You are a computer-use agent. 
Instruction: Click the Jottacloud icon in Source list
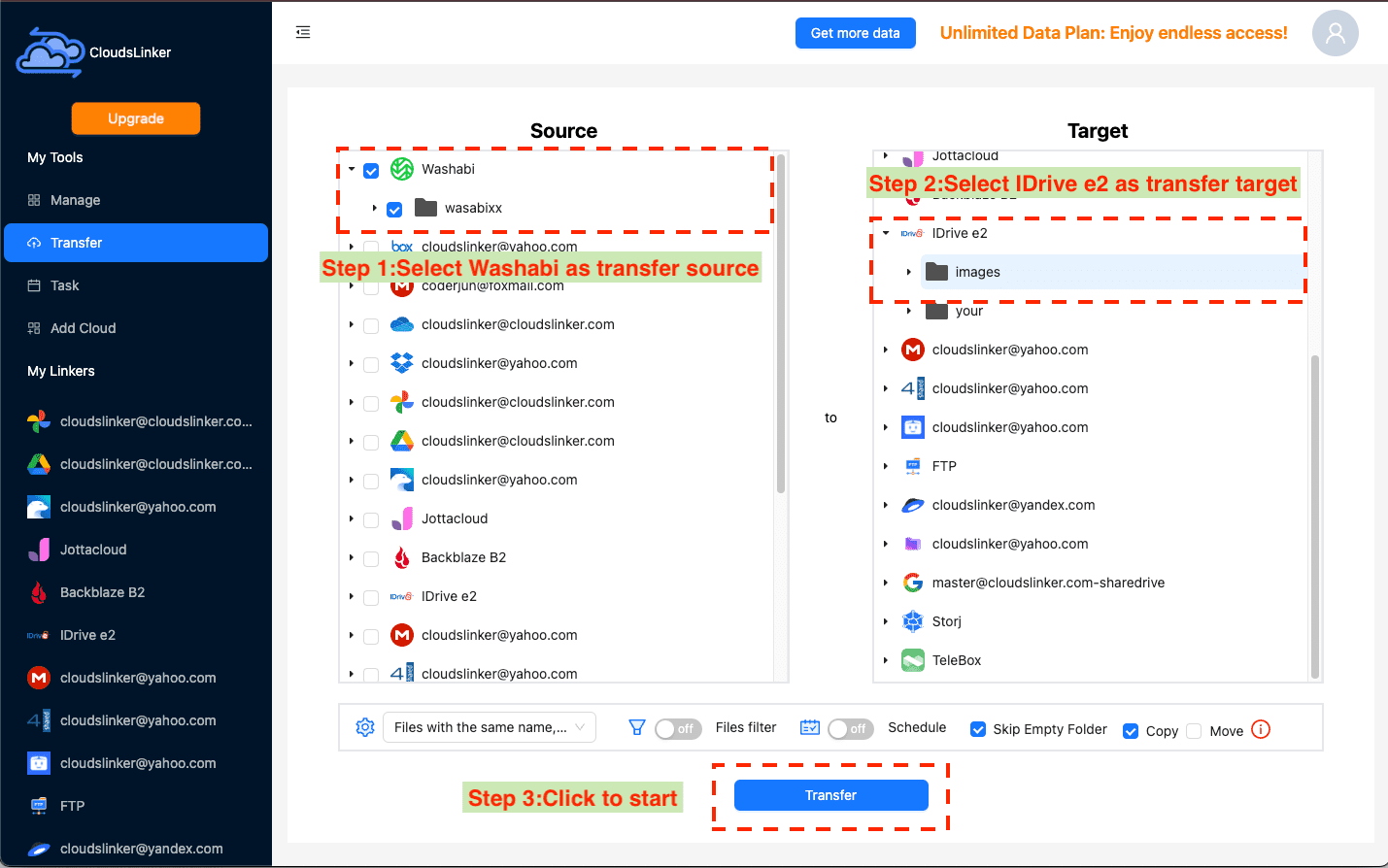pos(402,518)
